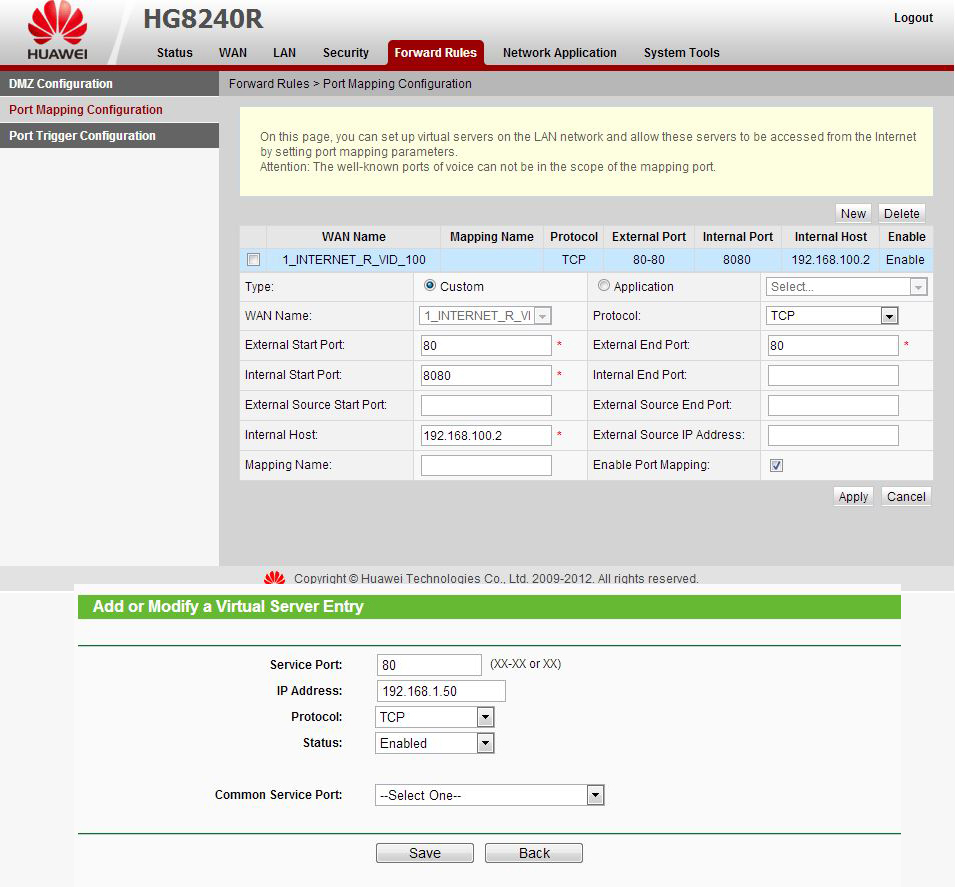The image size is (955, 887).
Task: Click the Internal Start Port field
Action: pyautogui.click(x=486, y=376)
